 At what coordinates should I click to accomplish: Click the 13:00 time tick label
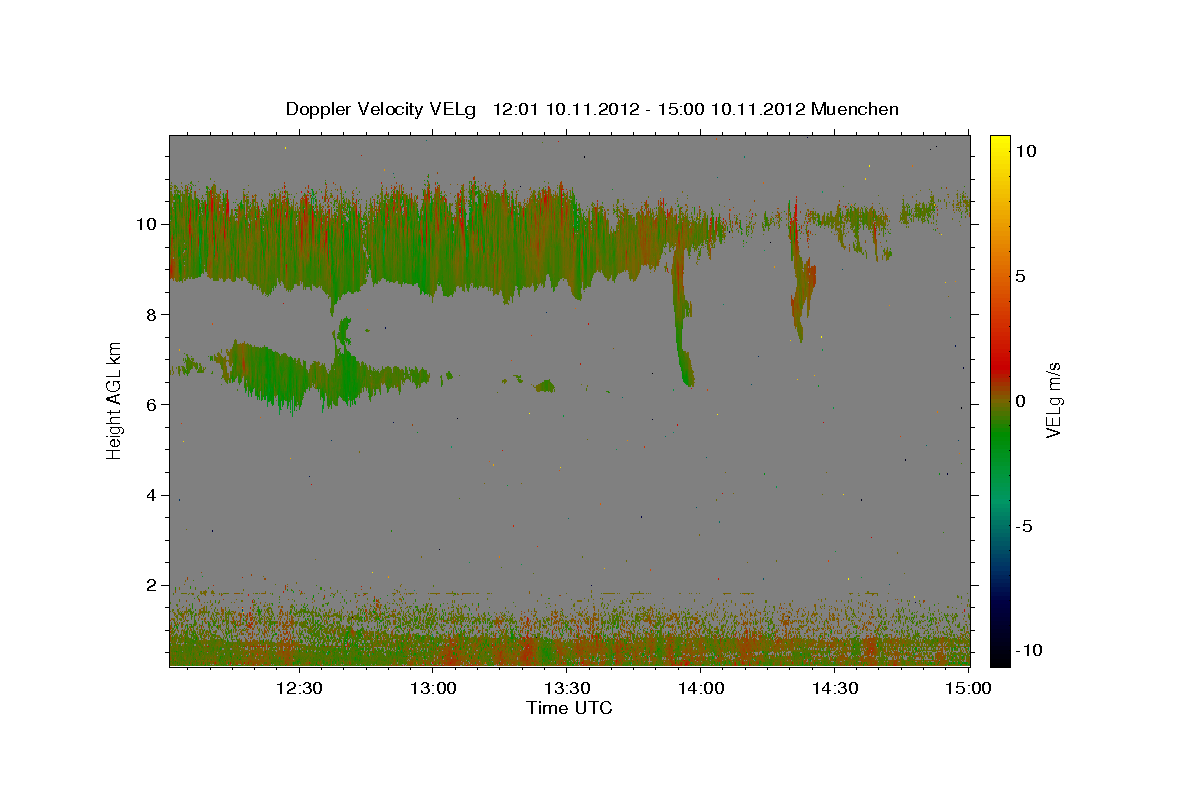(x=432, y=688)
